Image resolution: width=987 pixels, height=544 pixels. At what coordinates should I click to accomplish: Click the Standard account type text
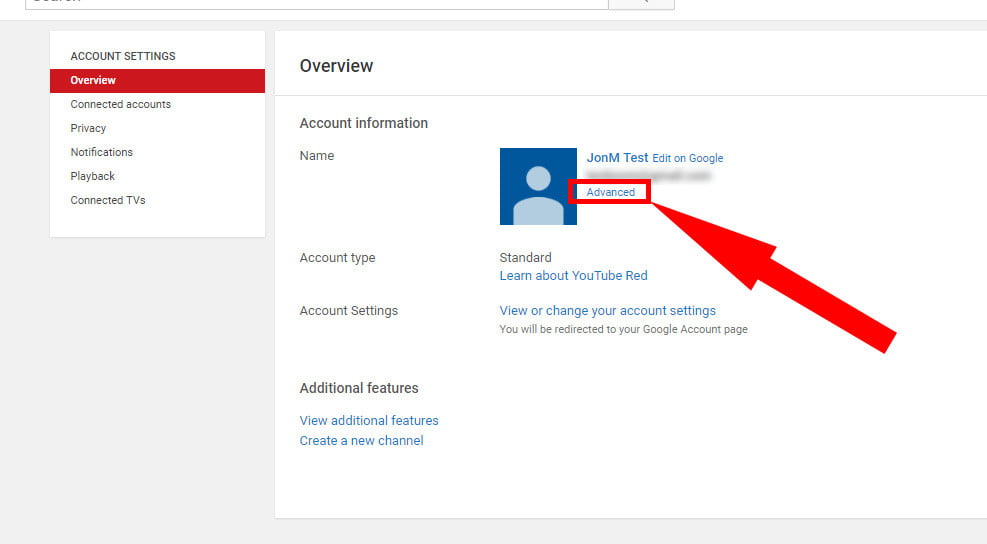tap(526, 258)
